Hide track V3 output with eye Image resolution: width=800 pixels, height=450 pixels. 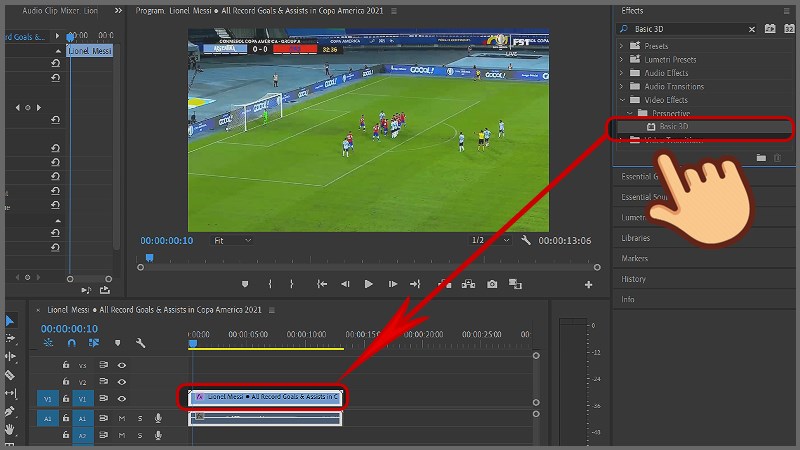click(122, 365)
